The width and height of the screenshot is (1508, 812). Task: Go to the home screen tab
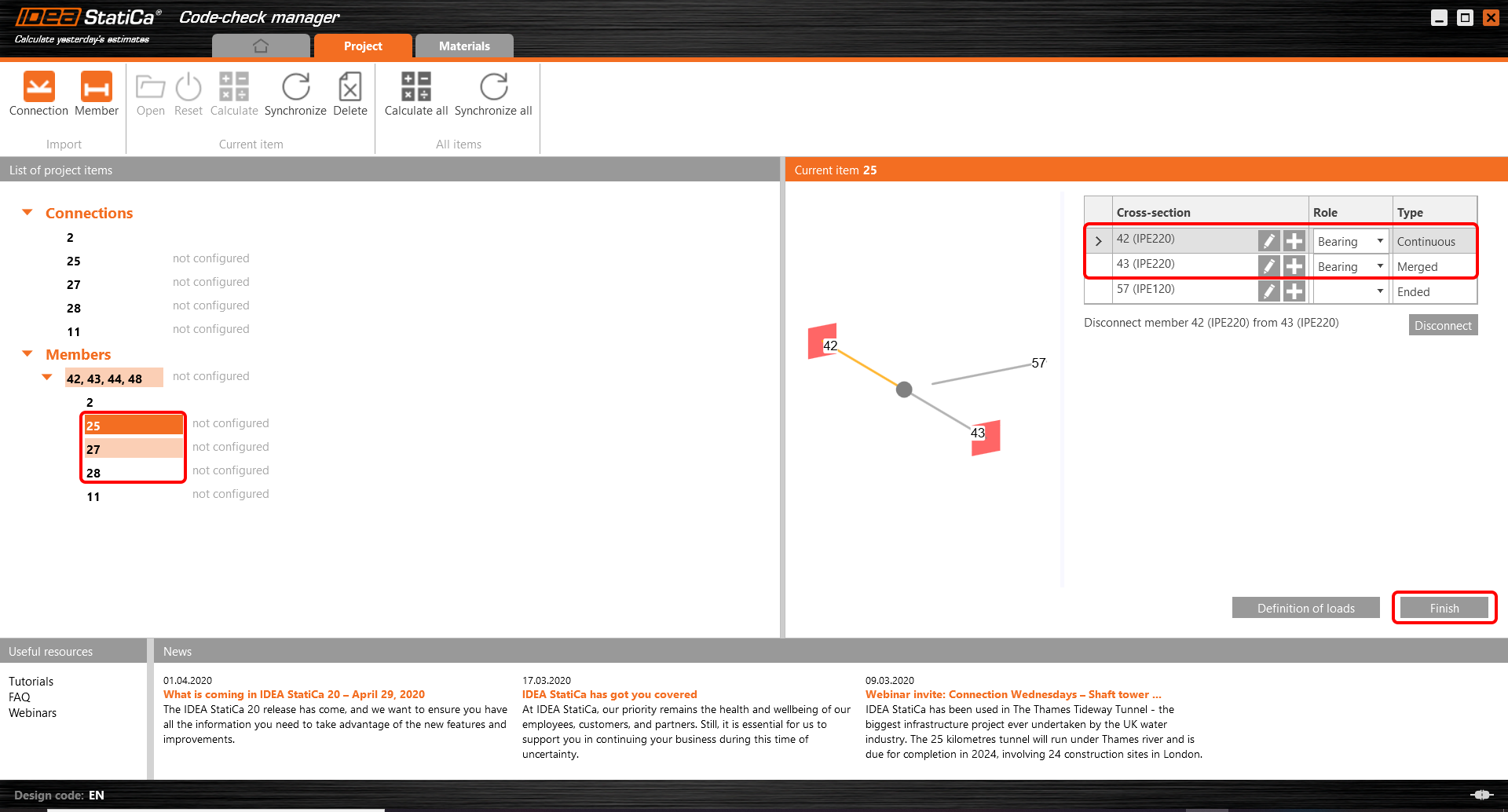pyautogui.click(x=261, y=46)
